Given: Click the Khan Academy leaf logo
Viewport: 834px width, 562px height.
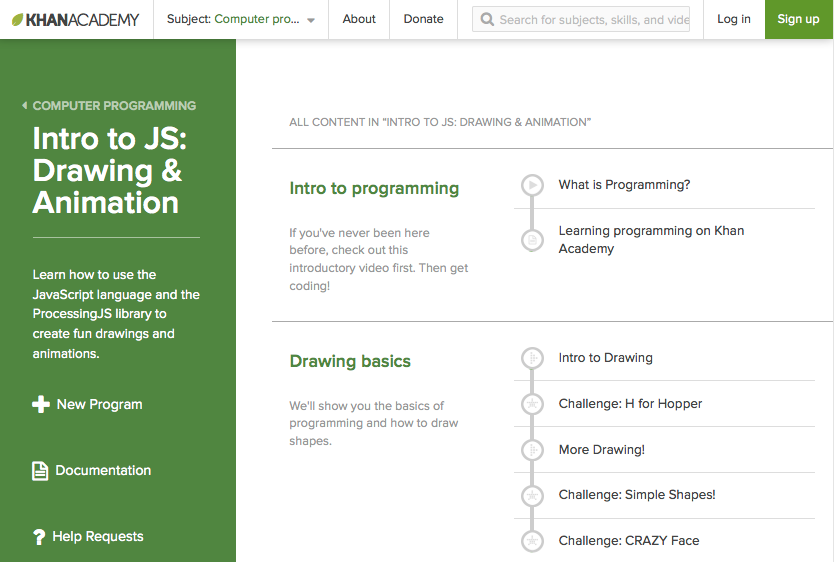Looking at the screenshot, I should point(18,20).
